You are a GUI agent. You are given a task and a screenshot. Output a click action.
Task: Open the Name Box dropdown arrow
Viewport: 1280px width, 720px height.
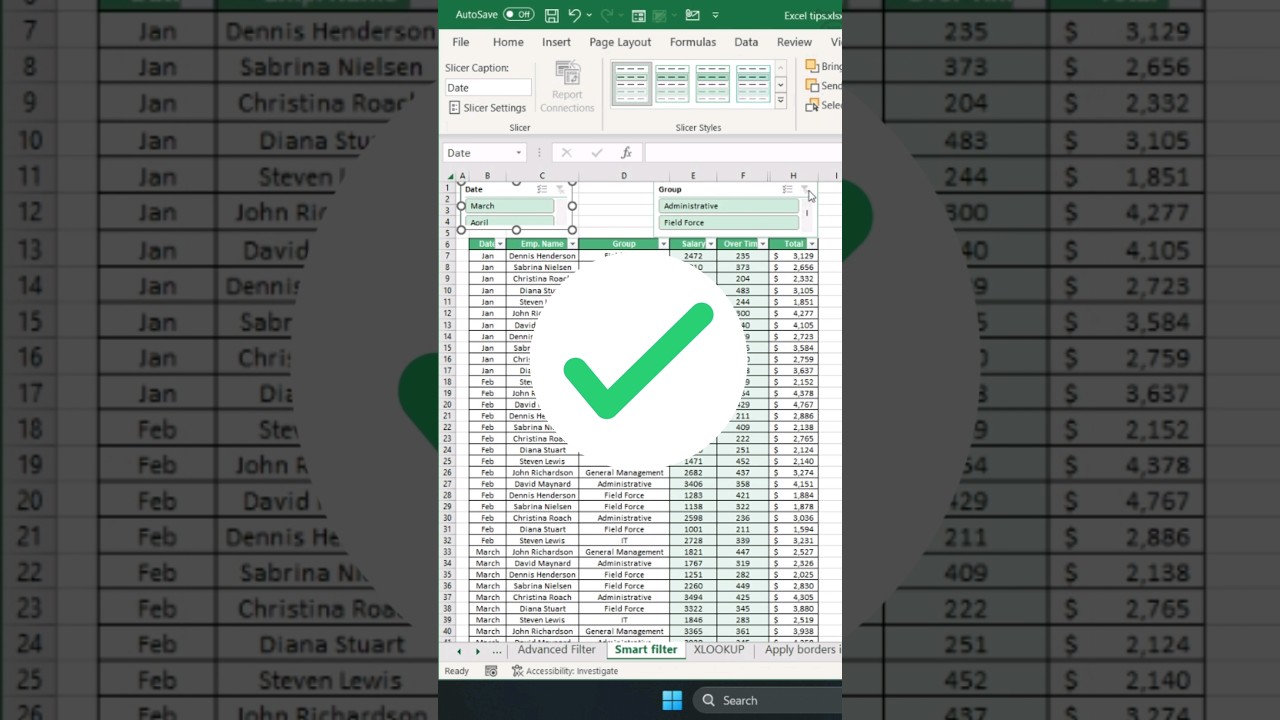(519, 153)
